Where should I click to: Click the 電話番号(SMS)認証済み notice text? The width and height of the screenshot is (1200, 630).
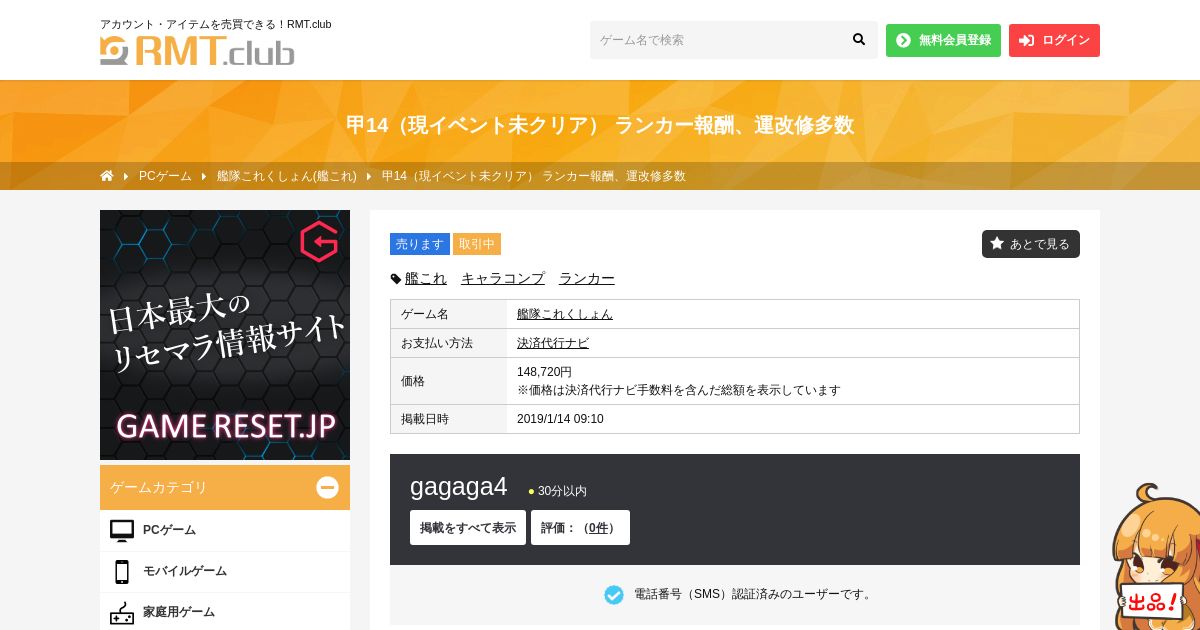[754, 594]
